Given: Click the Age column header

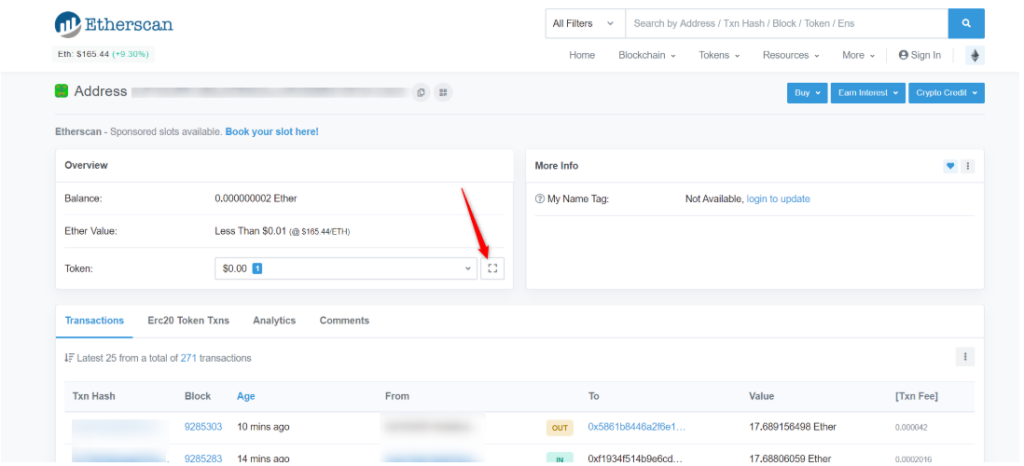Looking at the screenshot, I should [x=246, y=396].
